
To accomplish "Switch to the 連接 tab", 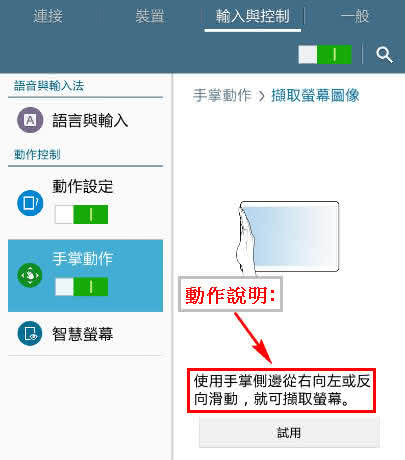I will coord(48,16).
